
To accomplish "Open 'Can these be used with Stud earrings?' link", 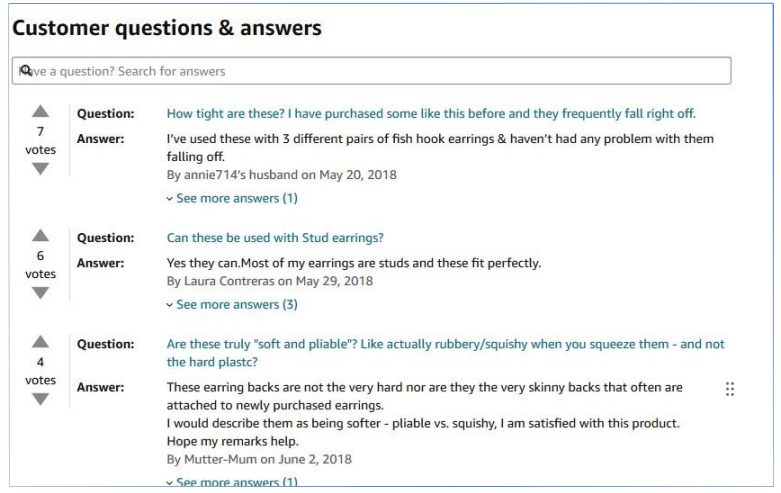I will [x=275, y=238].
